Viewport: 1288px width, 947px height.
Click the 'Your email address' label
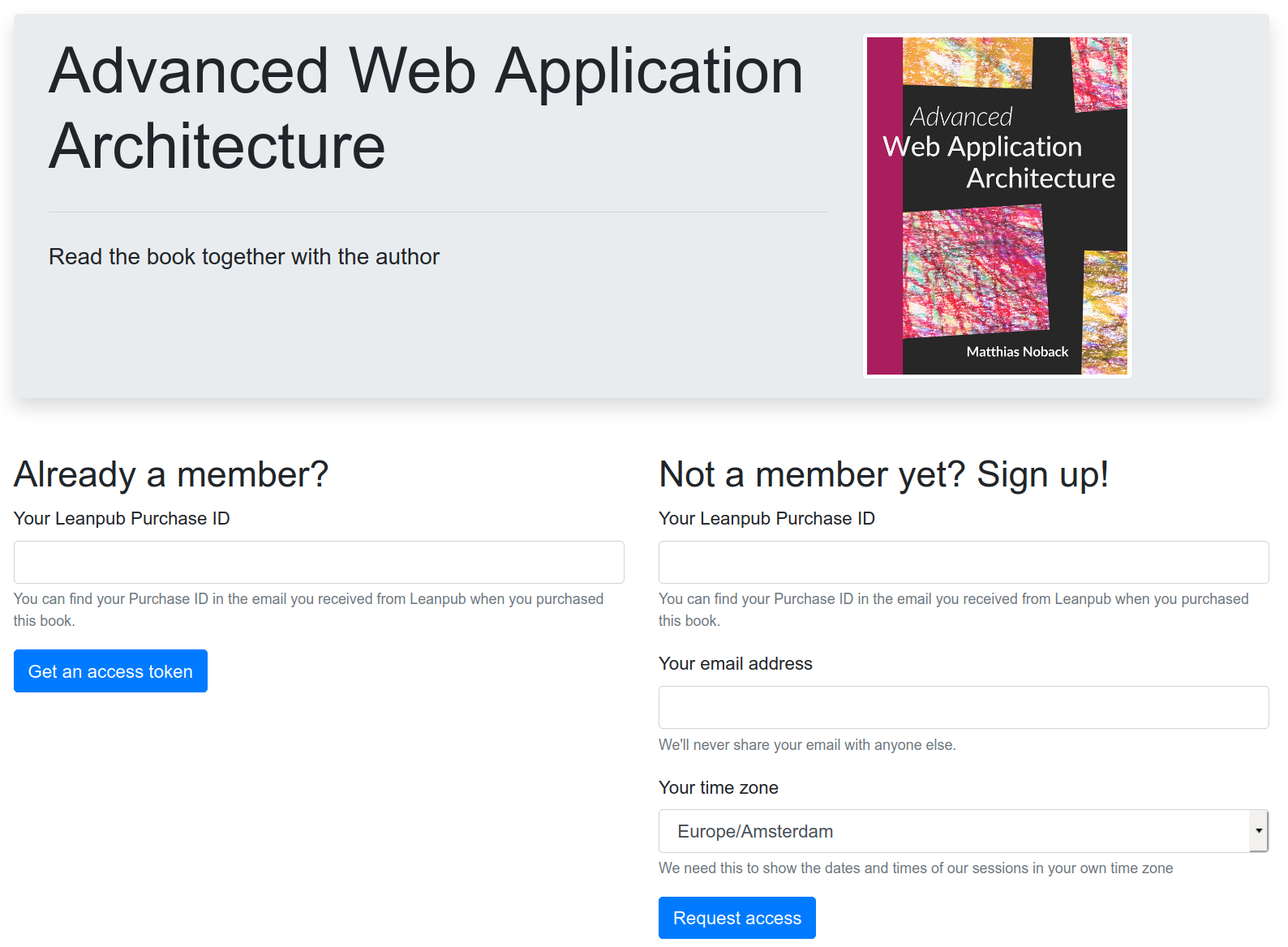tap(735, 663)
